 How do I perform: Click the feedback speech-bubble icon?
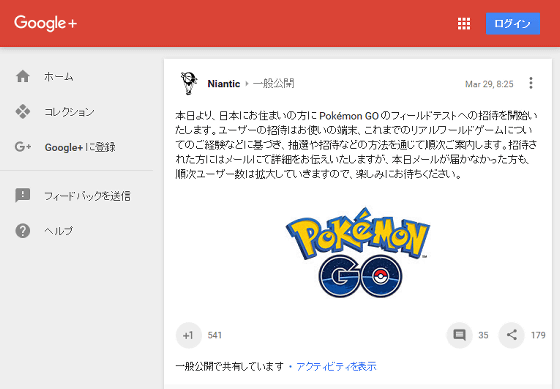pos(23,195)
